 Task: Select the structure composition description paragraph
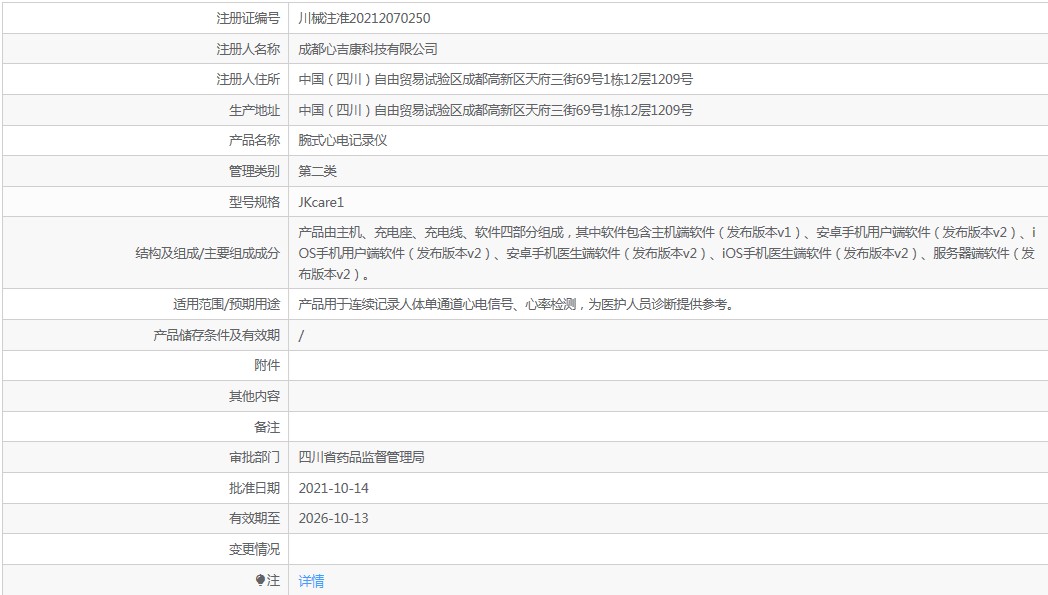(667, 253)
